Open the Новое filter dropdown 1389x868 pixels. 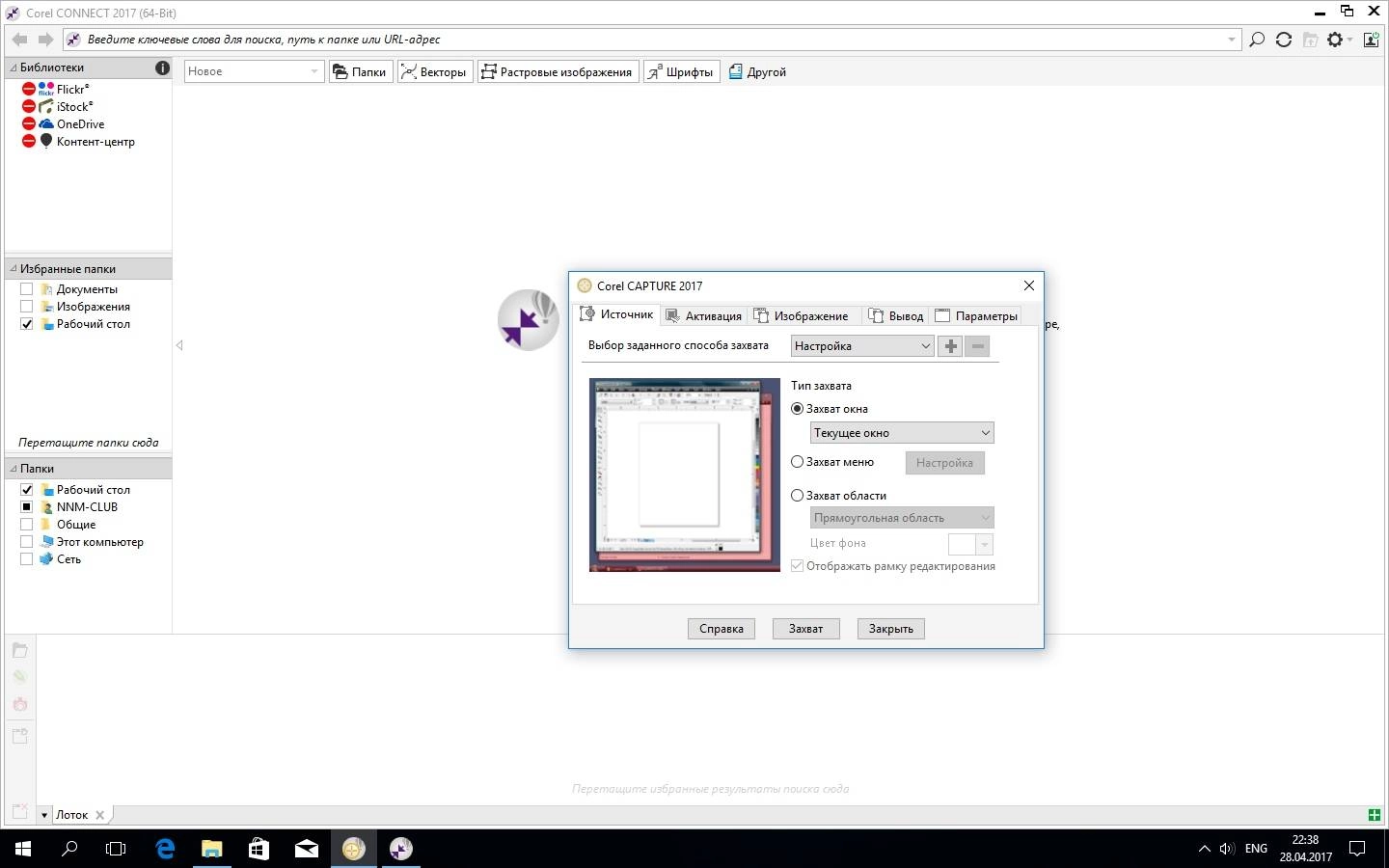254,71
